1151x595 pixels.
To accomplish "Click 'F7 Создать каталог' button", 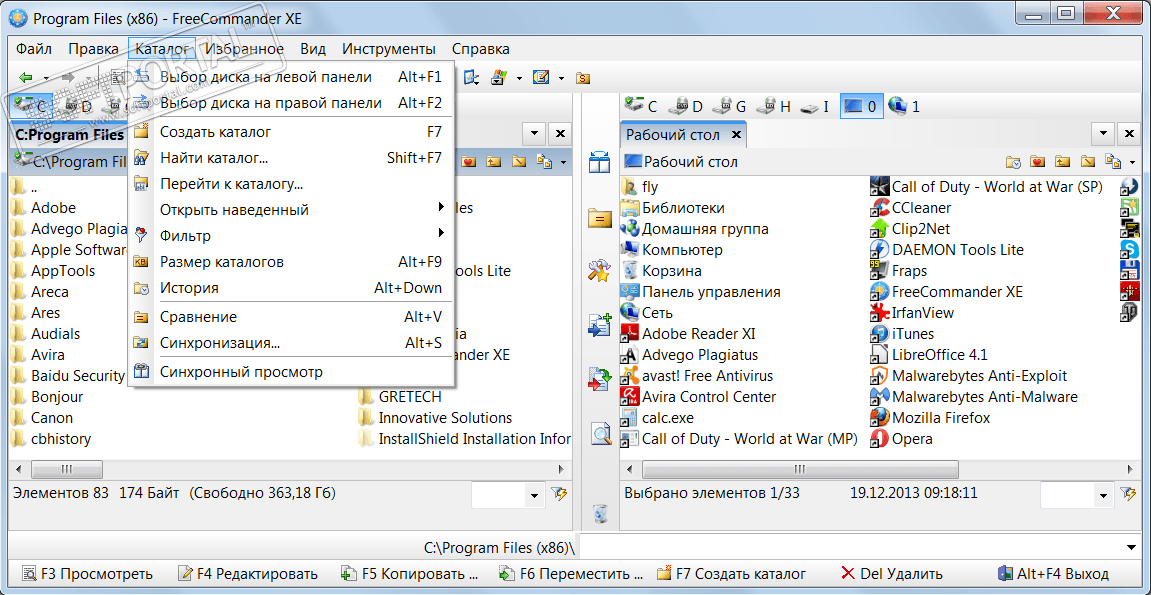I will (732, 574).
